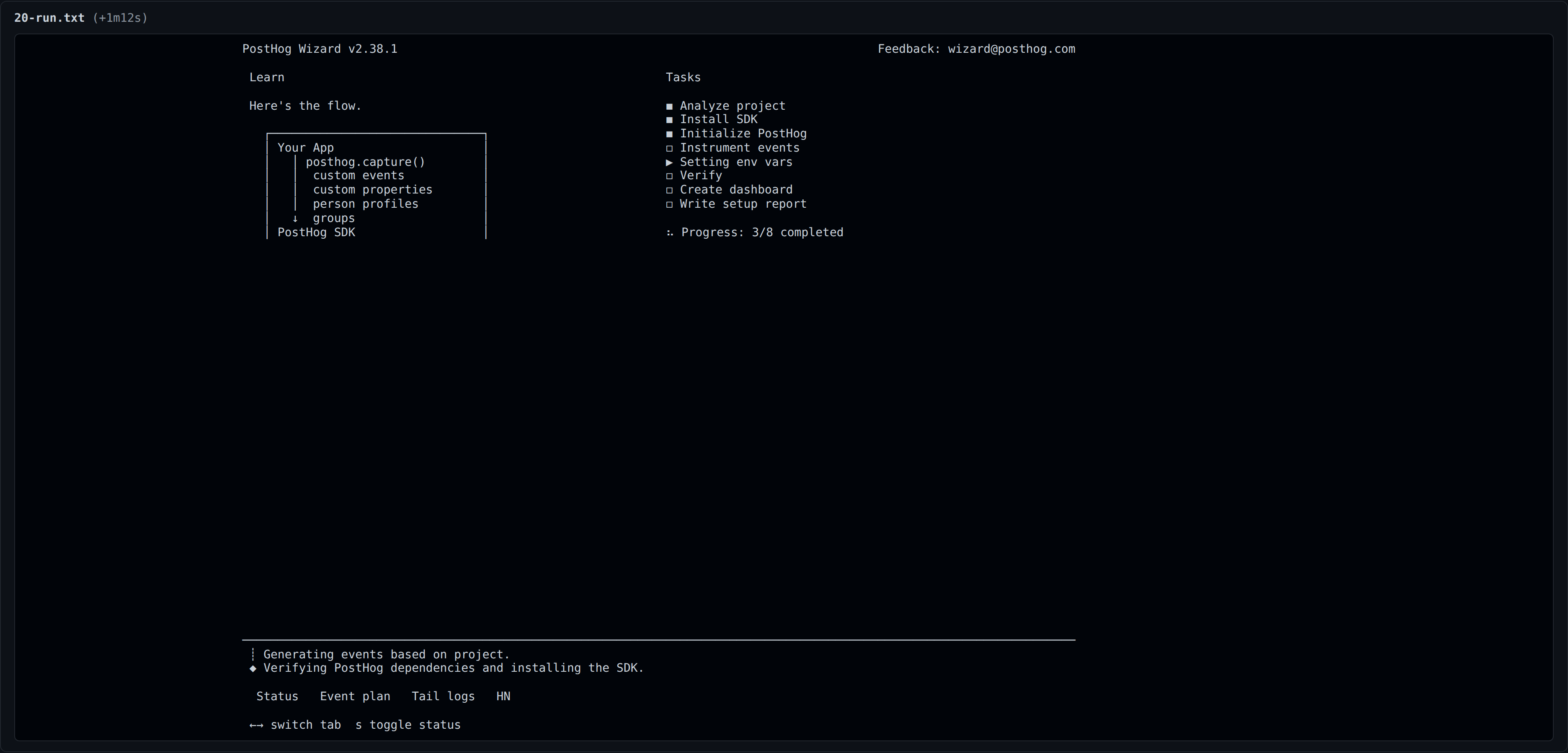This screenshot has width=1568, height=753.
Task: Click the down arrow next to groups
Action: pyautogui.click(x=295, y=219)
